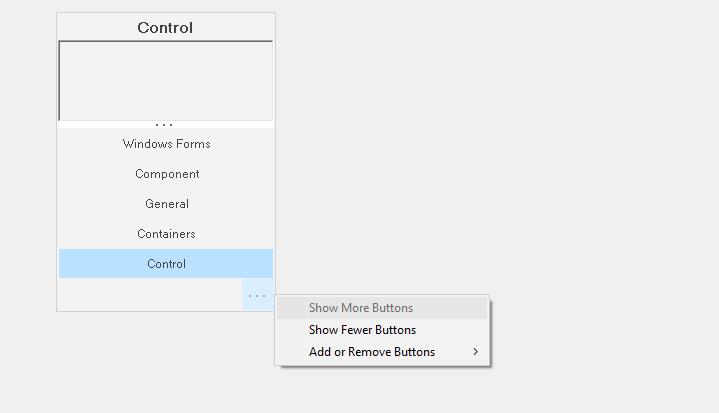The image size is (719, 413).
Task: Click the blank icon margin beside Show More Buttons
Action: (x=292, y=308)
